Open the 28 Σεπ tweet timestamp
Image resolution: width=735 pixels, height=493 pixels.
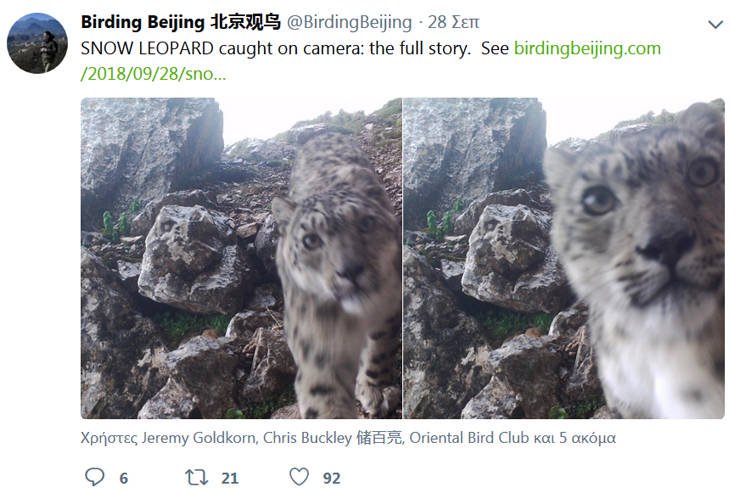[x=453, y=22]
